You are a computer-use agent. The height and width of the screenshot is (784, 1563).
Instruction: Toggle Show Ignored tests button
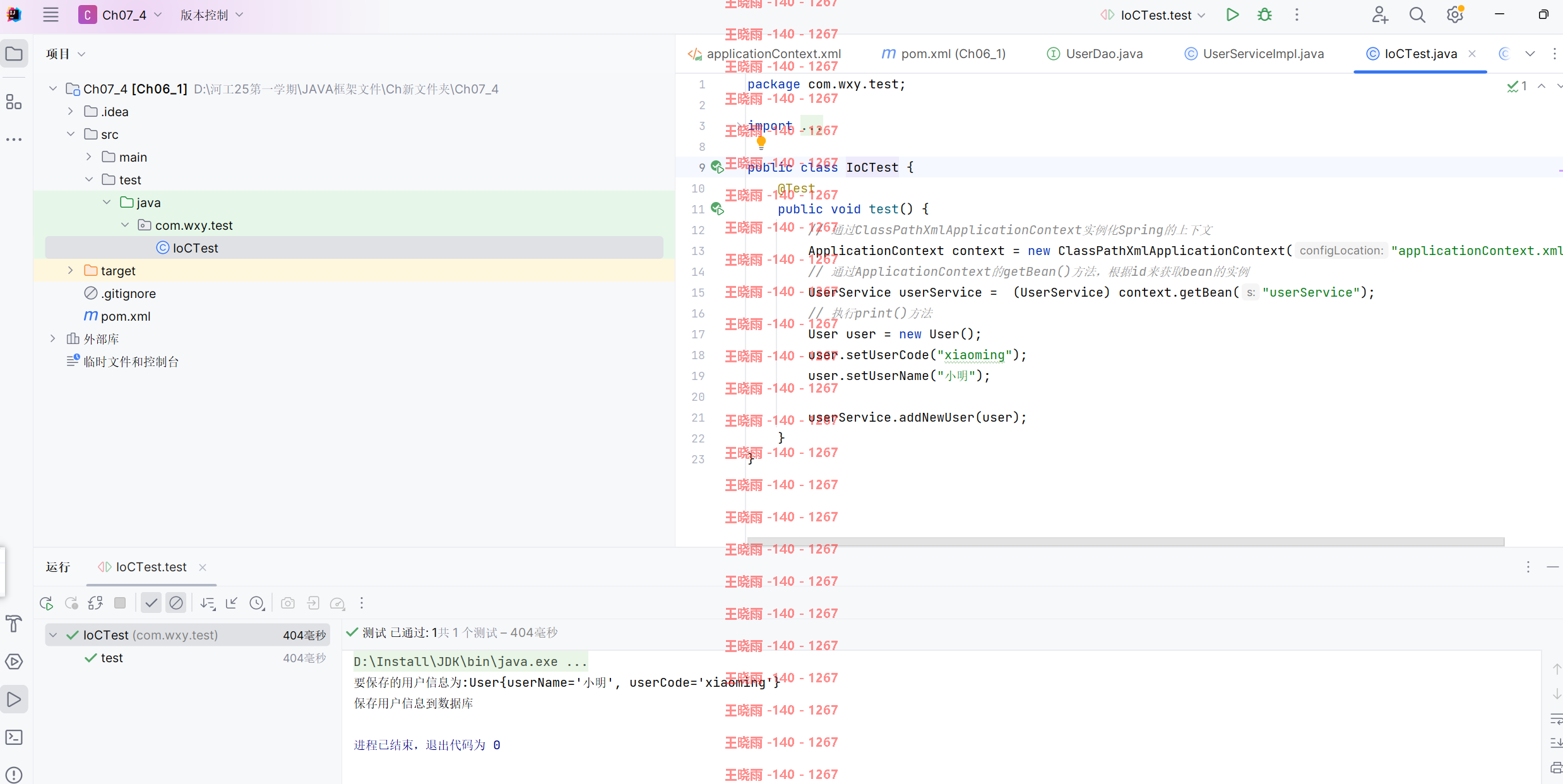[x=176, y=603]
